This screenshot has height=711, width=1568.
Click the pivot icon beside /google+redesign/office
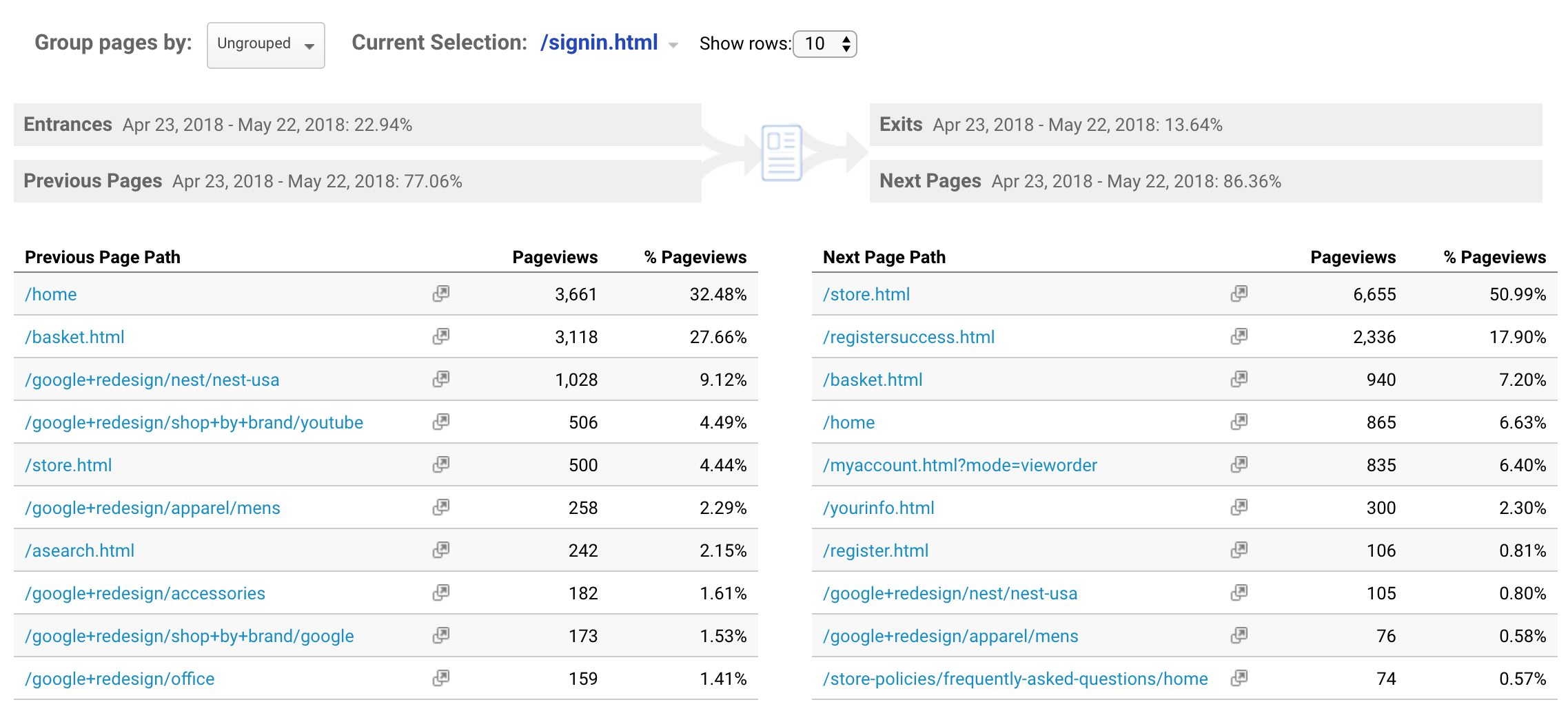click(442, 678)
